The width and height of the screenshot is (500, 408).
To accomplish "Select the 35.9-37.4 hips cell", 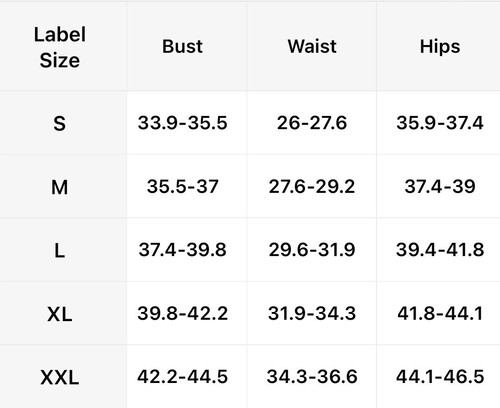I will point(440,123).
